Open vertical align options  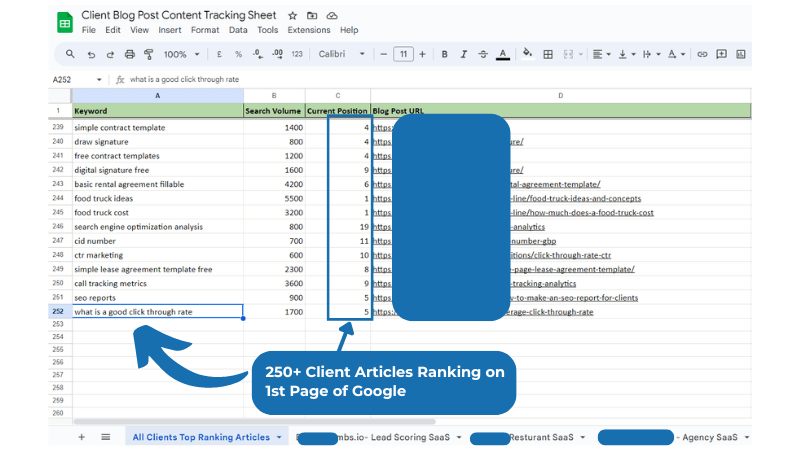(626, 54)
